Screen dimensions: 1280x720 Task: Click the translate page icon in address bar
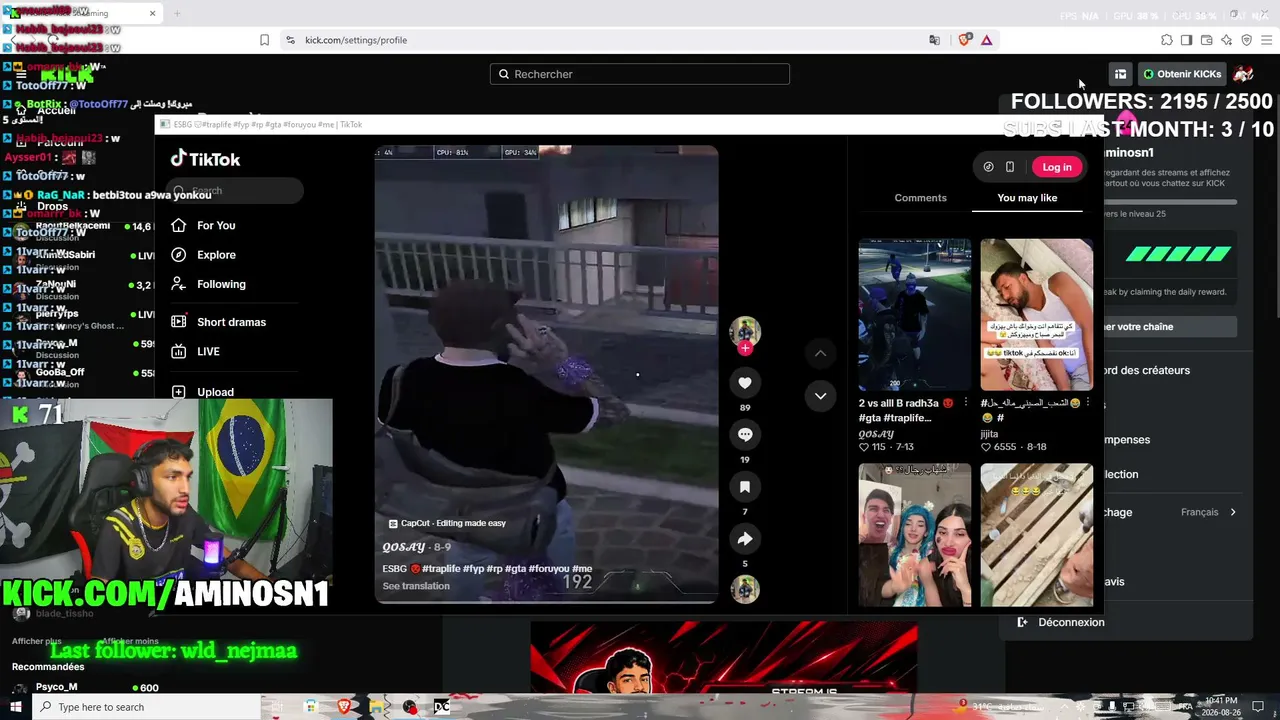pyautogui.click(x=935, y=40)
